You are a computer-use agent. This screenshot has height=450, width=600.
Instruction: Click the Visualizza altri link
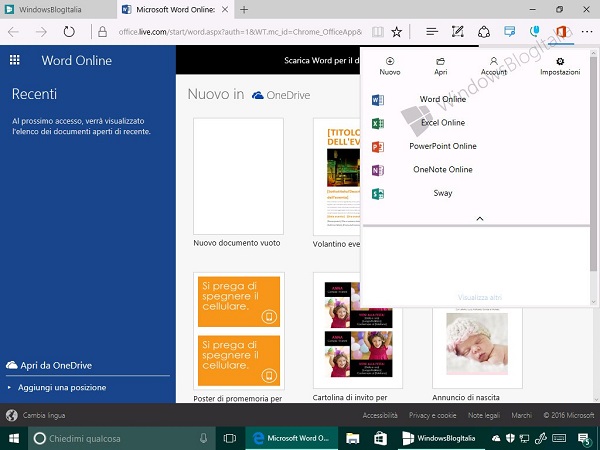point(479,297)
